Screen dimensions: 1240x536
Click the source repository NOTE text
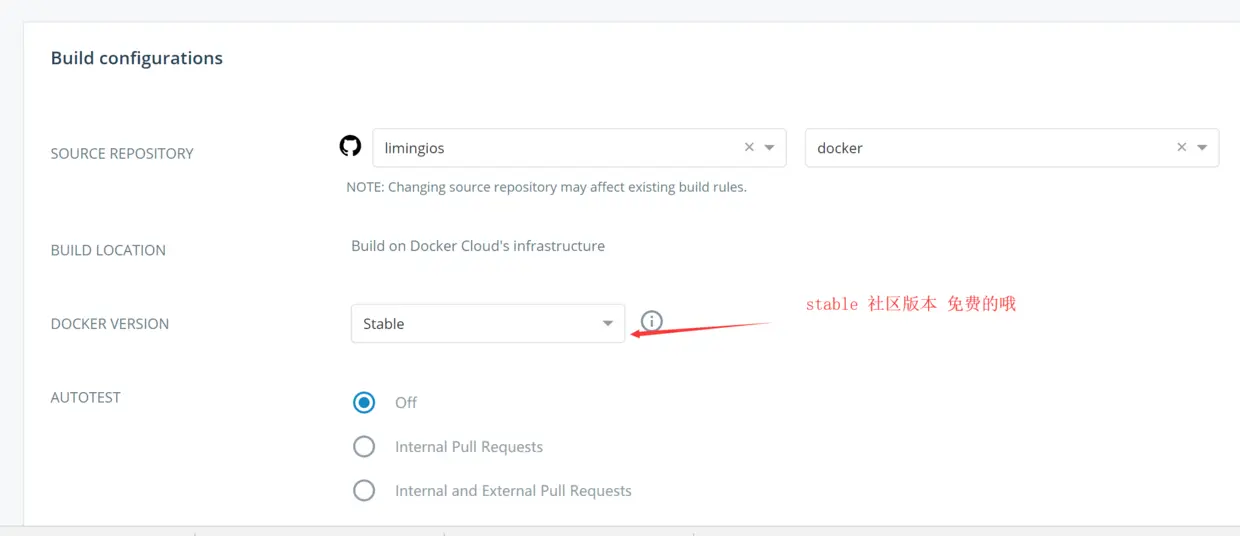coord(546,187)
